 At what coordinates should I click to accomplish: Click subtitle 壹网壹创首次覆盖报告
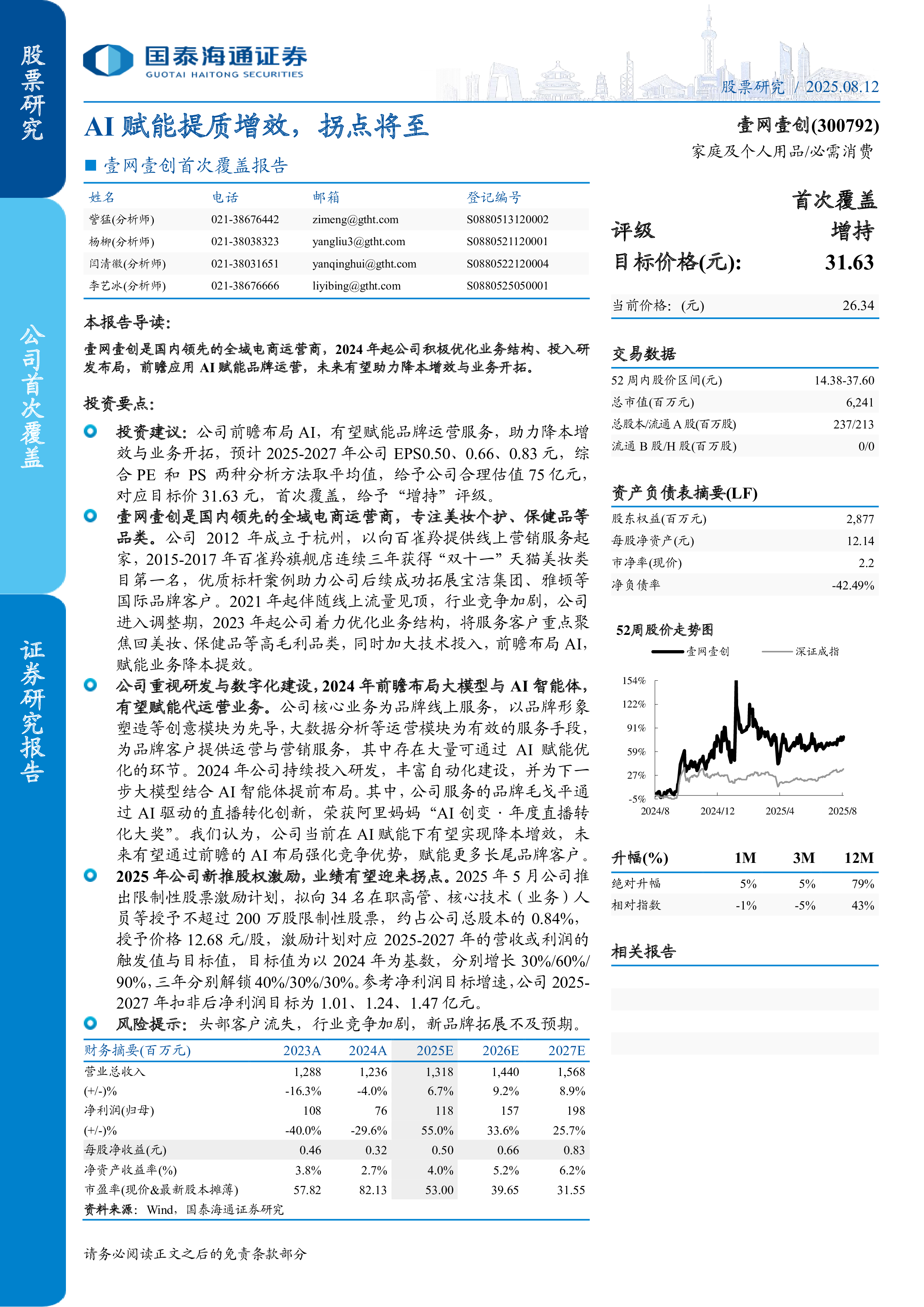tap(196, 165)
